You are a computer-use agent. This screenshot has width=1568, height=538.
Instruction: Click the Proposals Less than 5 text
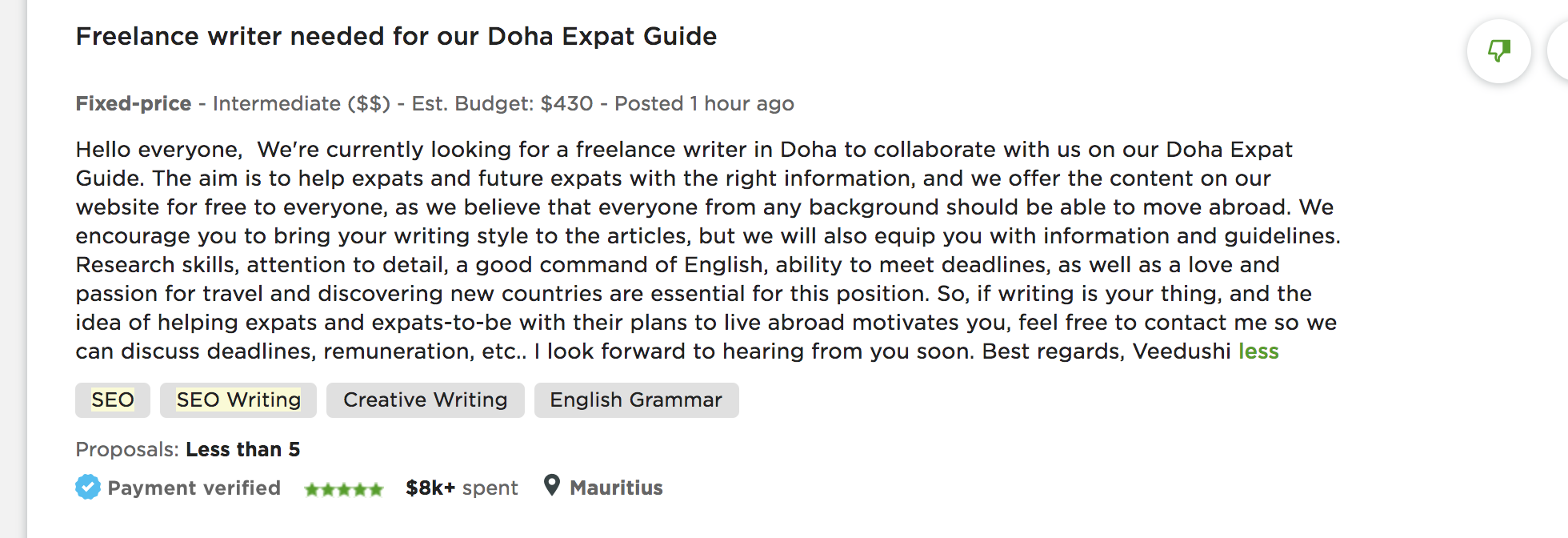(188, 450)
